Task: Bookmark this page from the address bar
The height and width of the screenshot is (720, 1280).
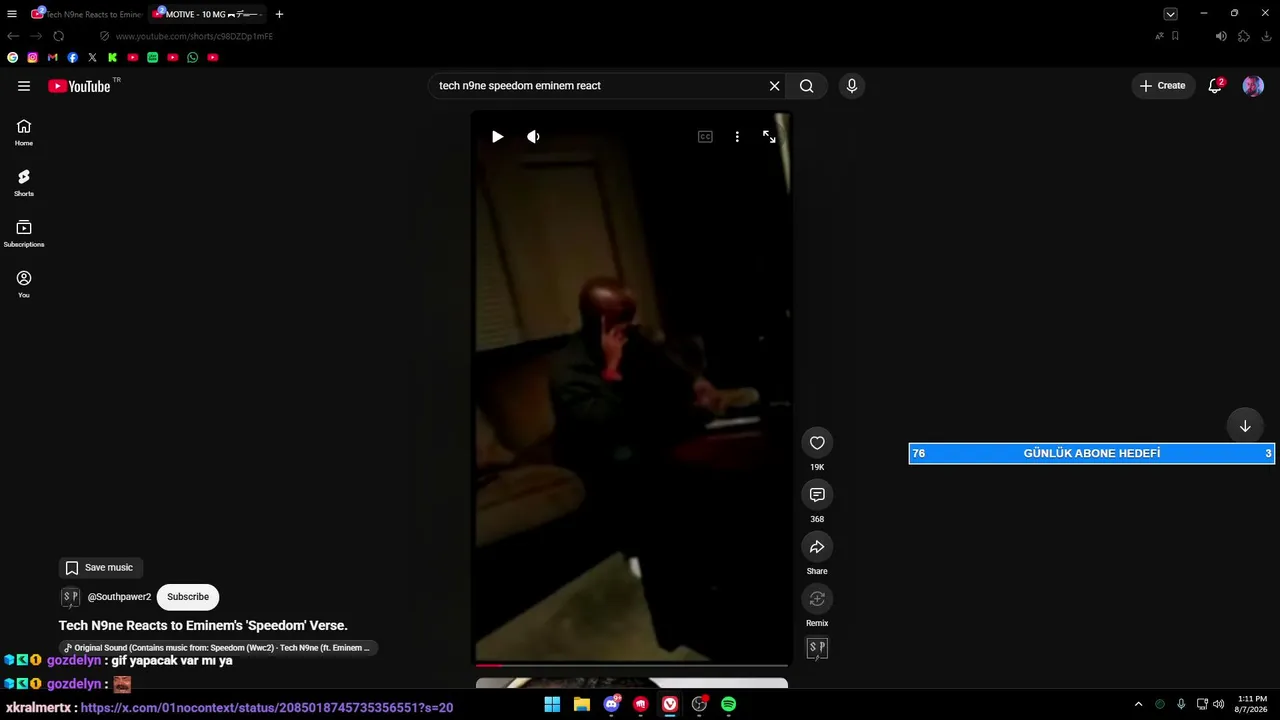Action: click(x=1175, y=36)
